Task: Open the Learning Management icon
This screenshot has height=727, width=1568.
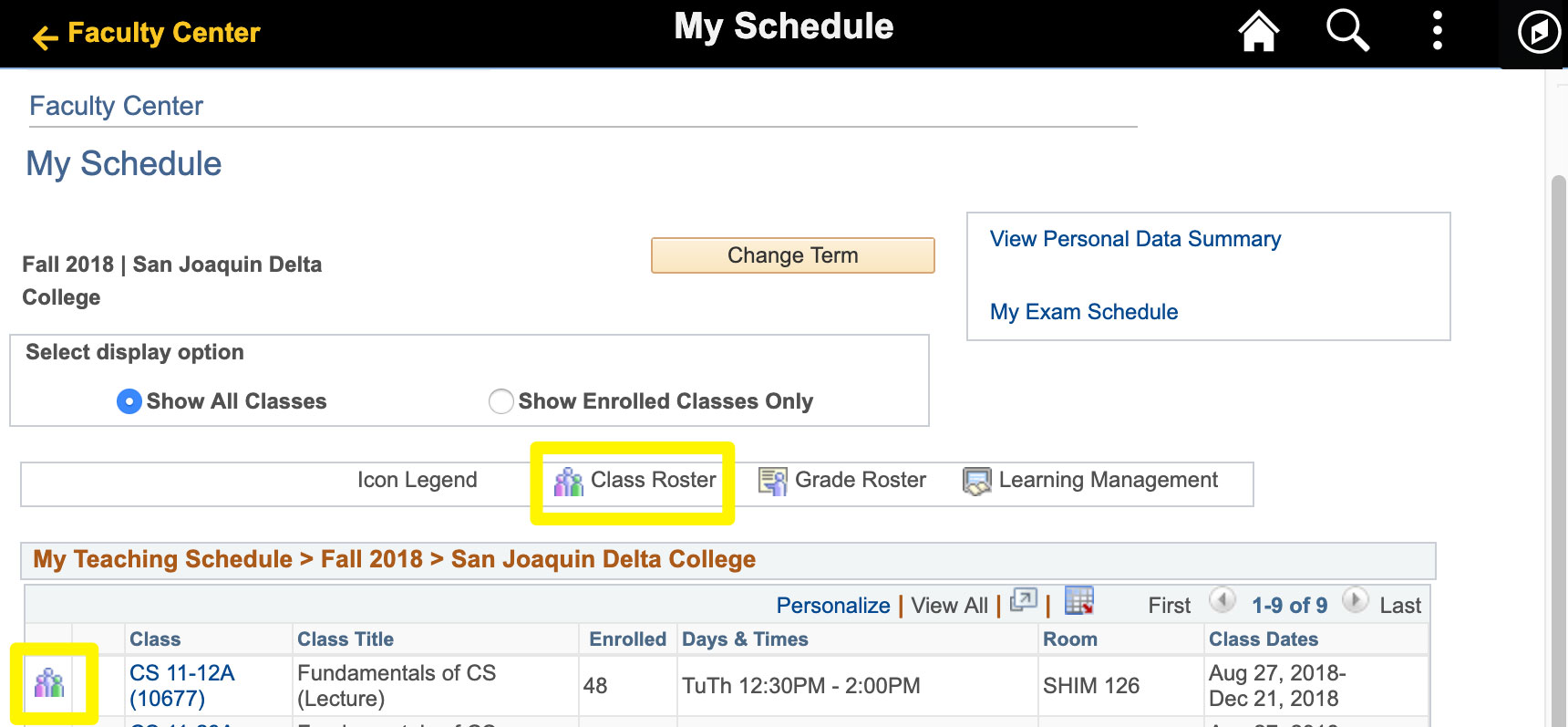Action: [975, 481]
